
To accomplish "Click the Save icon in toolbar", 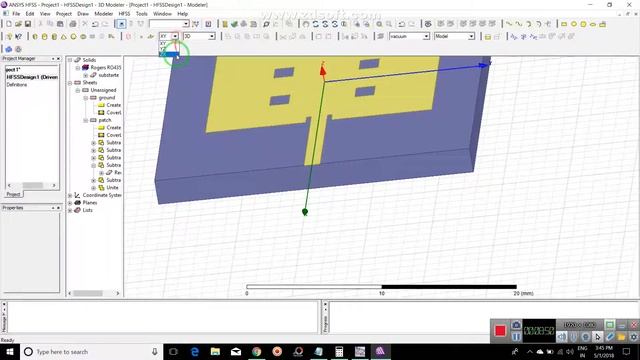I will (x=28, y=24).
